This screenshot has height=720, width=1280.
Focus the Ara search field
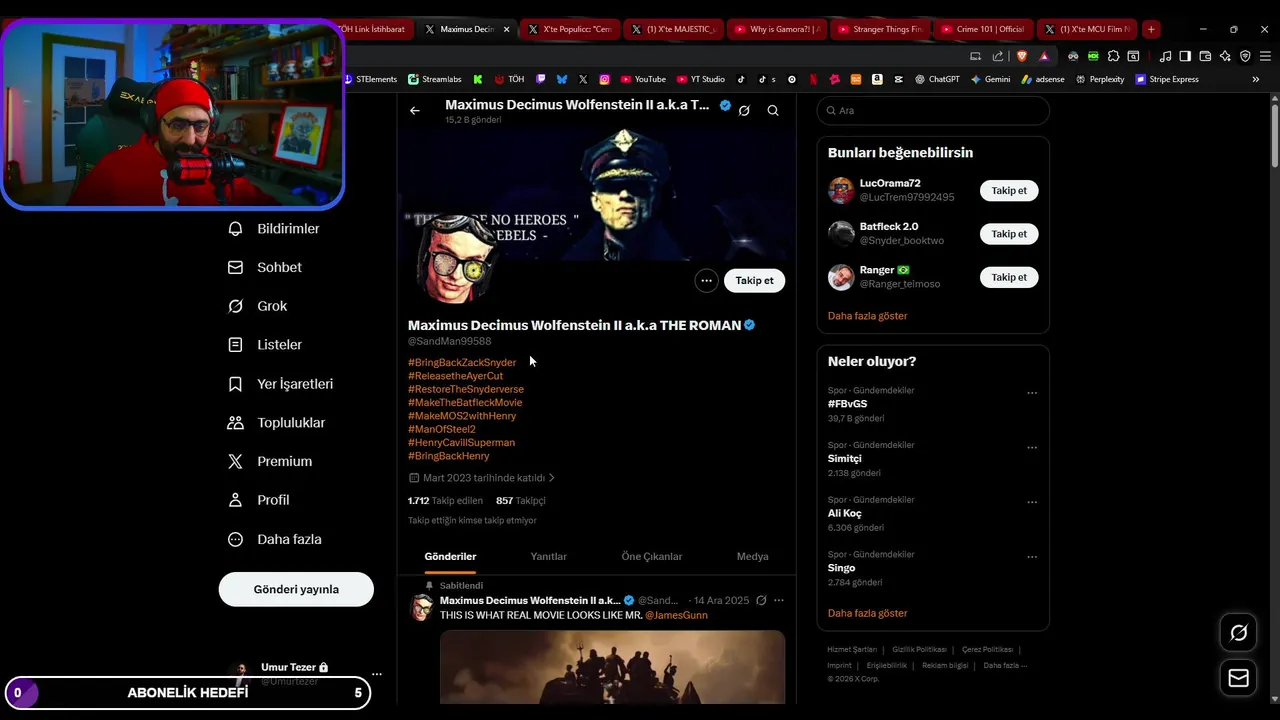[x=933, y=111]
